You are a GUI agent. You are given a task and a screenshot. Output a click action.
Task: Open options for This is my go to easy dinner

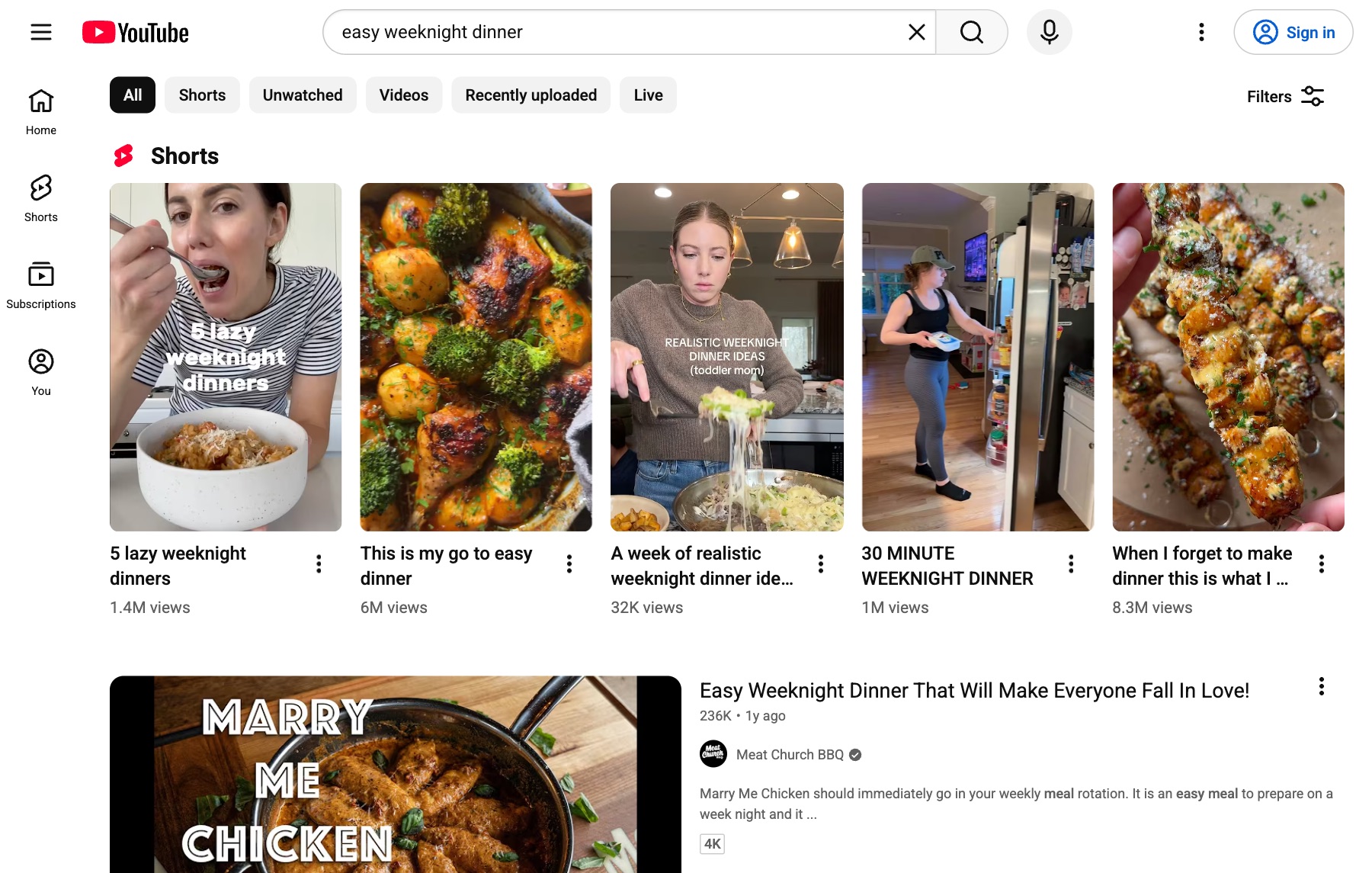[569, 564]
